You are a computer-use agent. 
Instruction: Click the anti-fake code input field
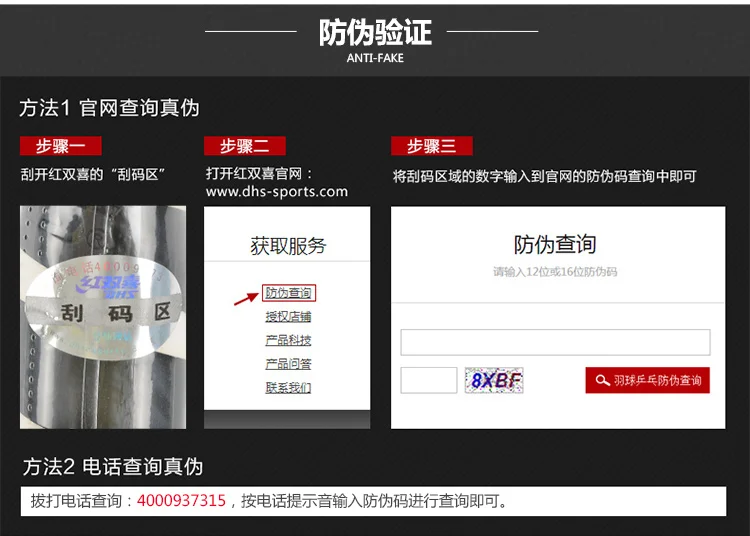click(555, 342)
